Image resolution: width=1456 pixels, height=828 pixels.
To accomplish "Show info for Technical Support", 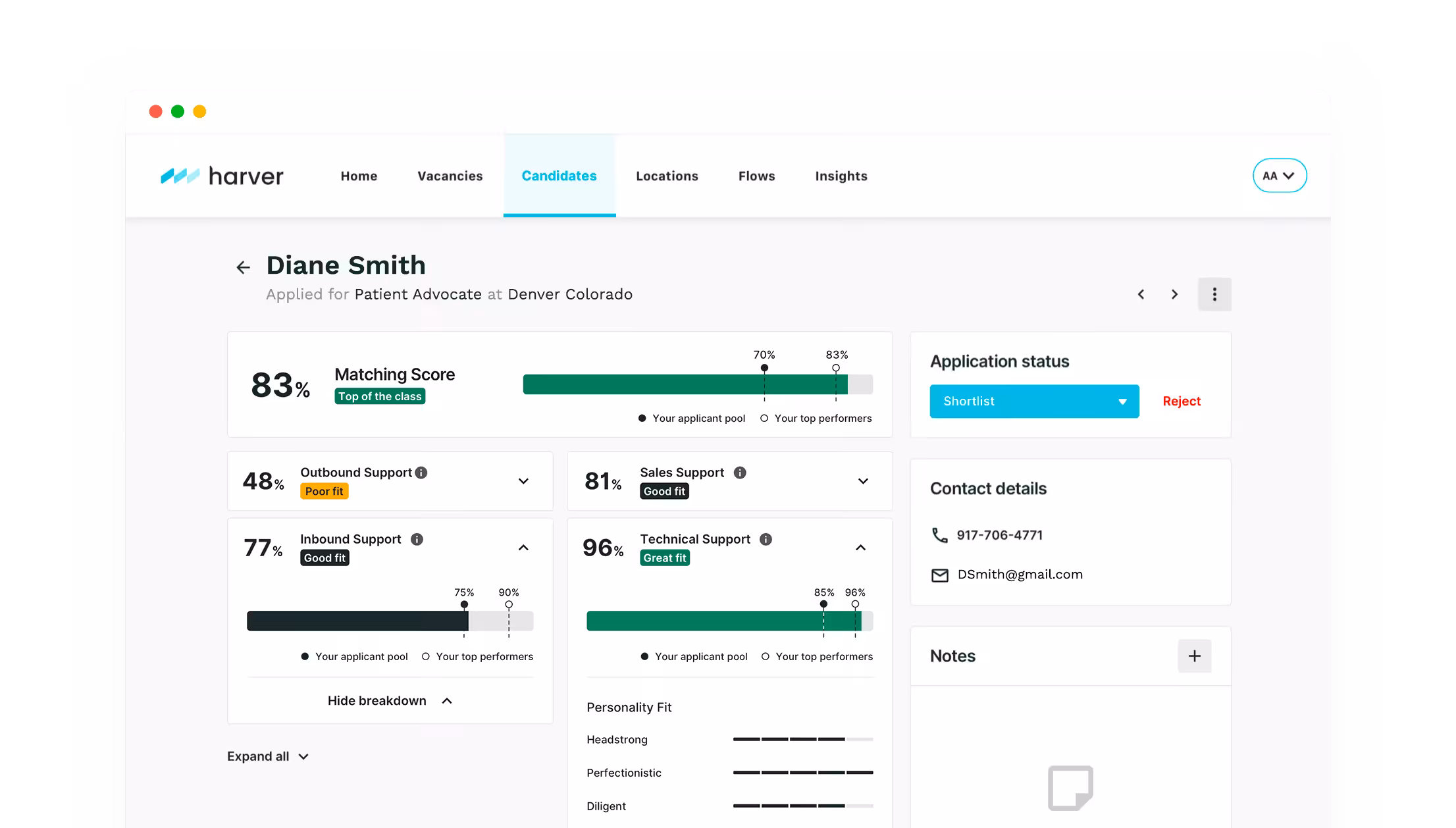I will pos(766,539).
